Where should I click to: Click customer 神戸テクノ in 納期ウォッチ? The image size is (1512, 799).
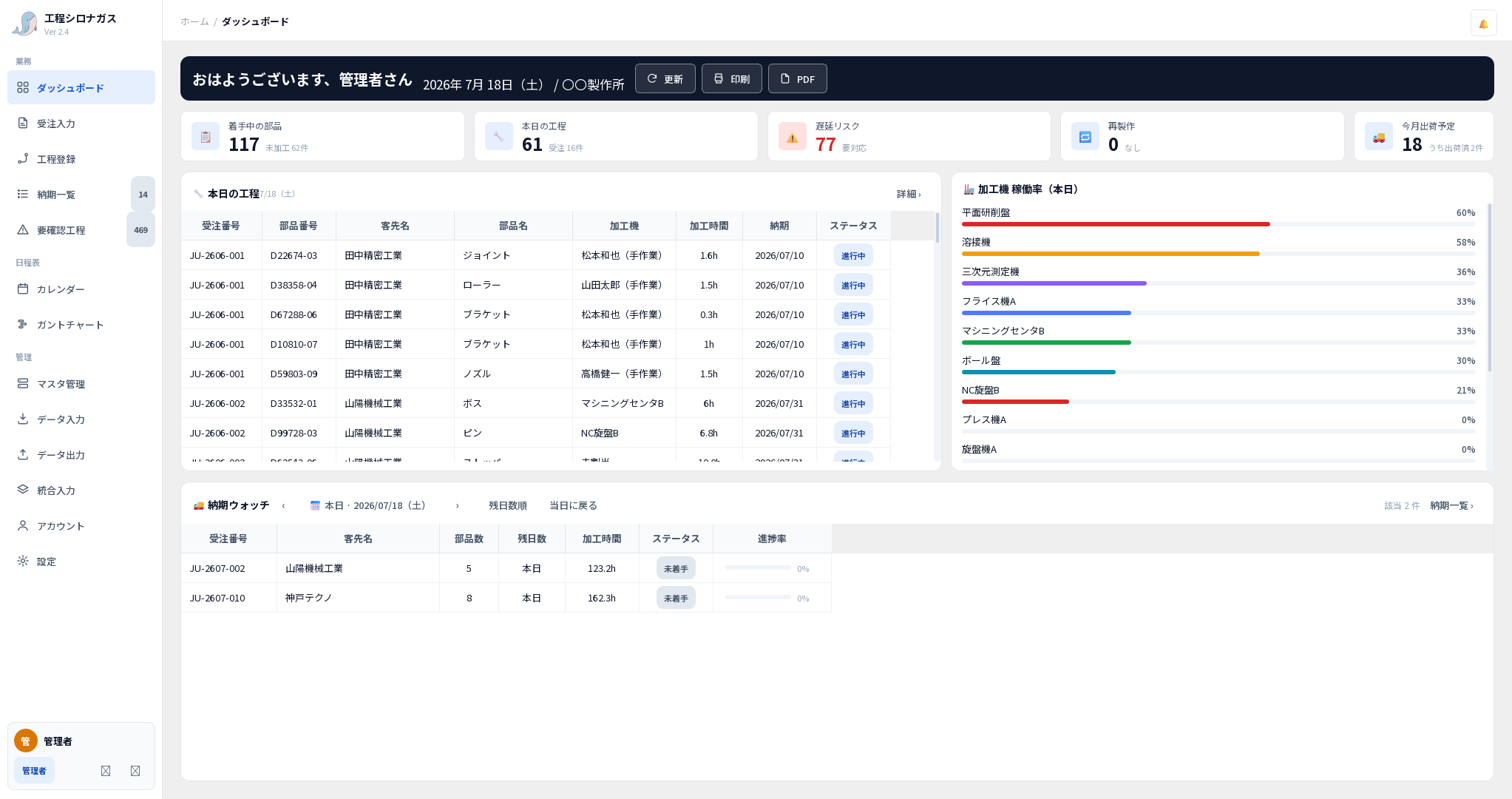(308, 598)
